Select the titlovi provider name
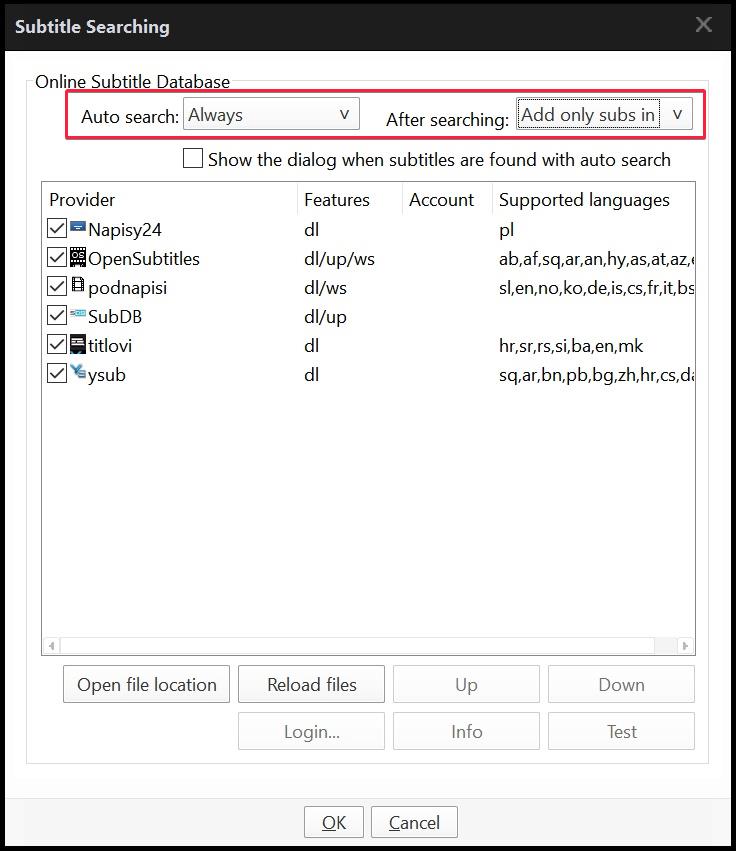The height and width of the screenshot is (851, 736). (110, 345)
